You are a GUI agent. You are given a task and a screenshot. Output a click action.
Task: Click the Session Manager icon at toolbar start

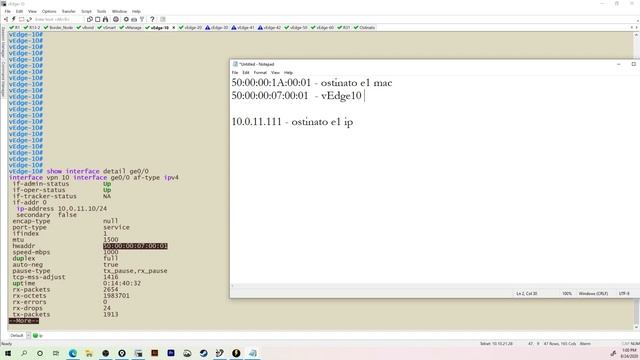pyautogui.click(x=6, y=19)
